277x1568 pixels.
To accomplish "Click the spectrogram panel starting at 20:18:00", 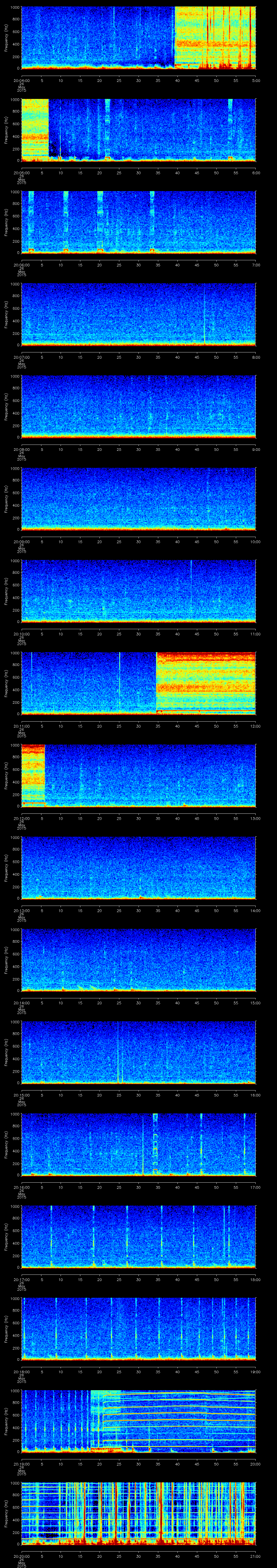I will pos(139,1329).
